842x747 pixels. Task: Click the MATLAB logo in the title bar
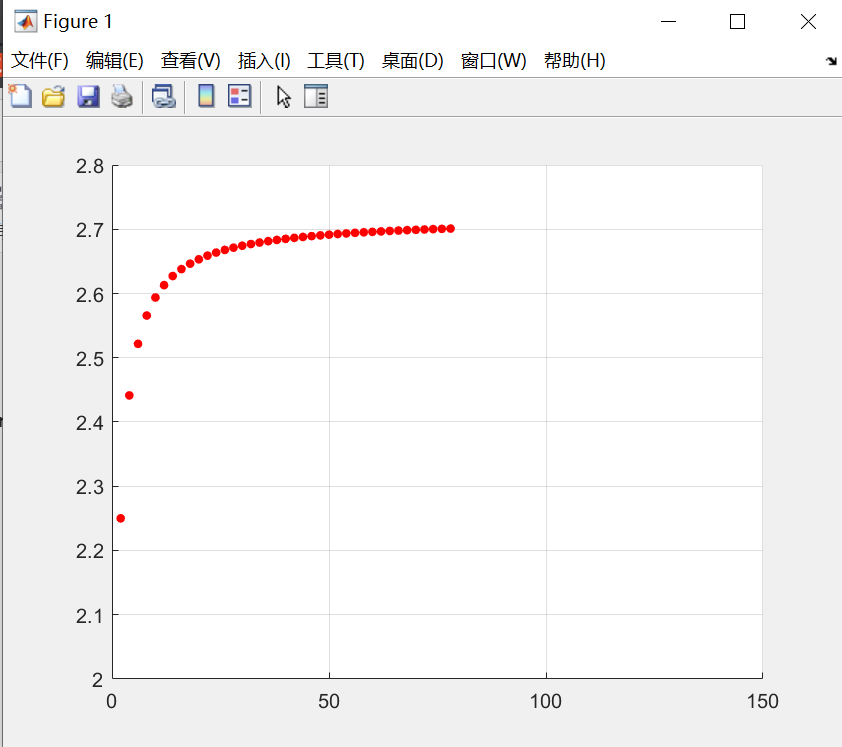[x=25, y=20]
